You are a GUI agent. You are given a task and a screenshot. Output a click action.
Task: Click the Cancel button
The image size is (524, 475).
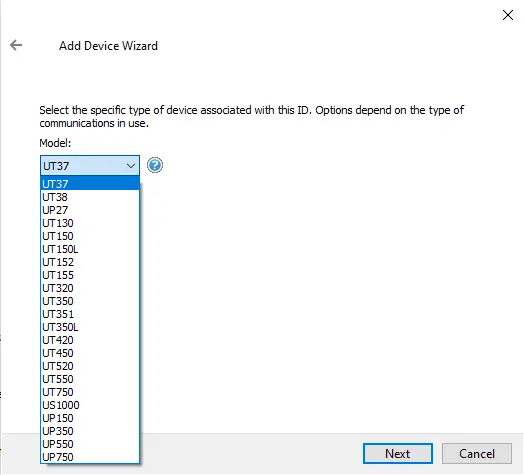pos(477,454)
